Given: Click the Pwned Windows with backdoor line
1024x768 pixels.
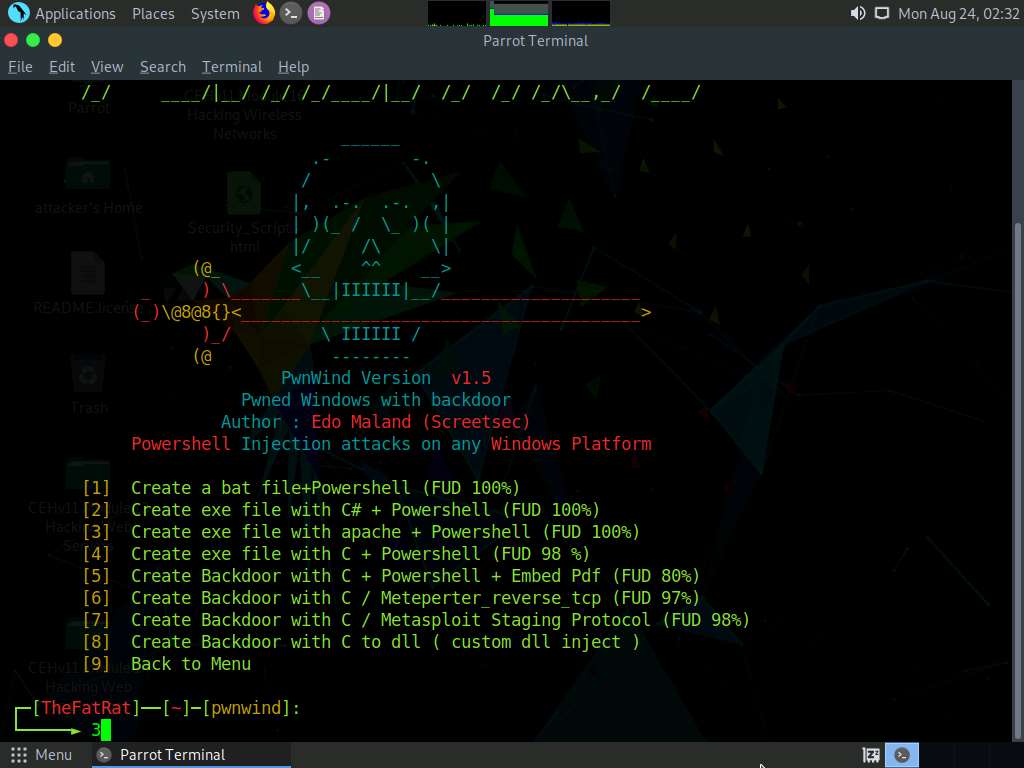Looking at the screenshot, I should pyautogui.click(x=376, y=400).
